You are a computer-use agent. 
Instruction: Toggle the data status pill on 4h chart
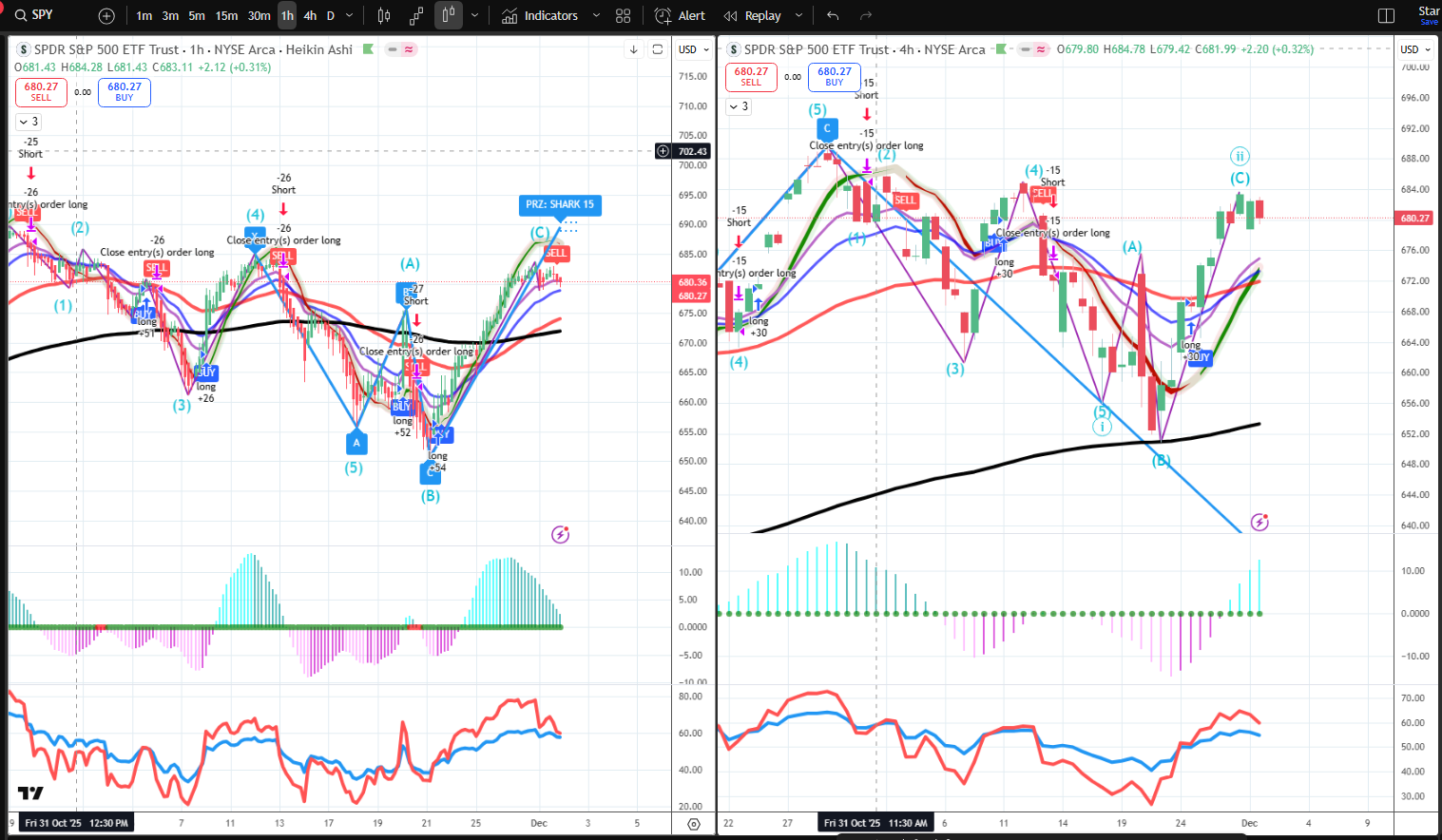tap(1033, 49)
